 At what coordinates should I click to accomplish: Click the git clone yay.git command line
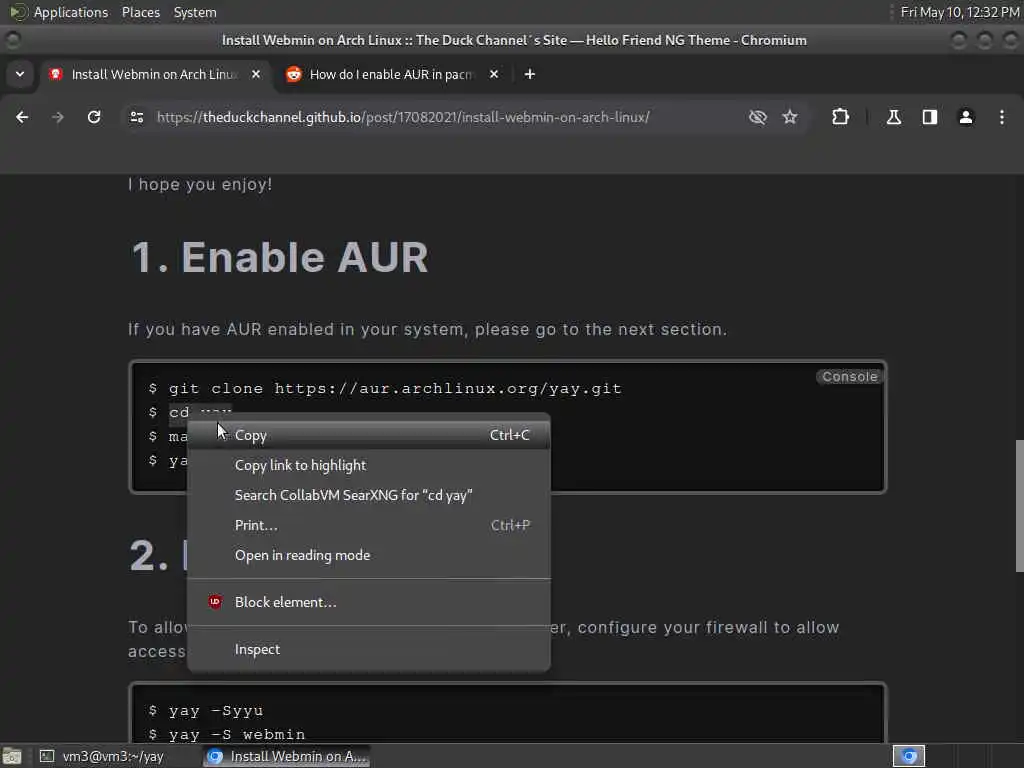click(x=394, y=389)
